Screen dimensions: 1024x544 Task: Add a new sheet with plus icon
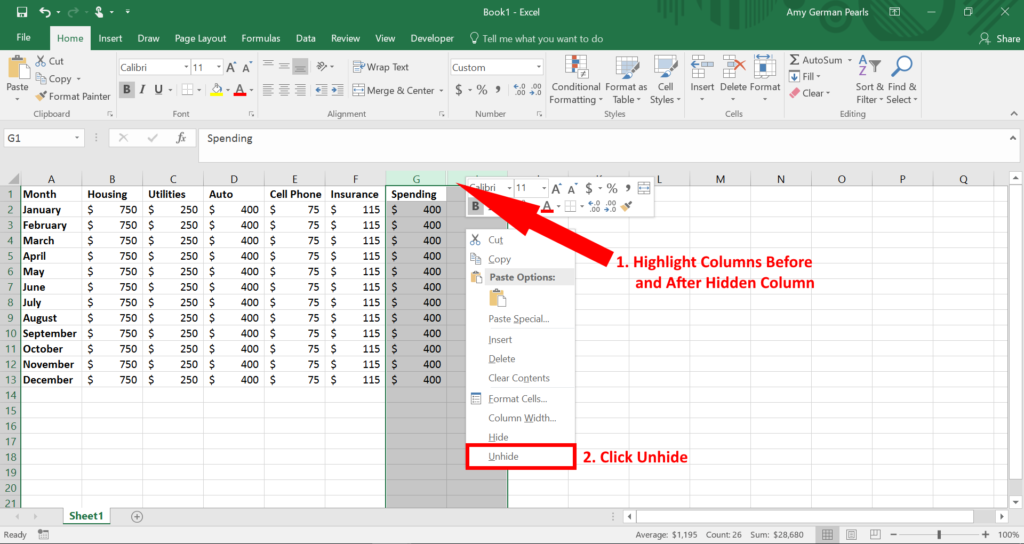click(x=137, y=516)
